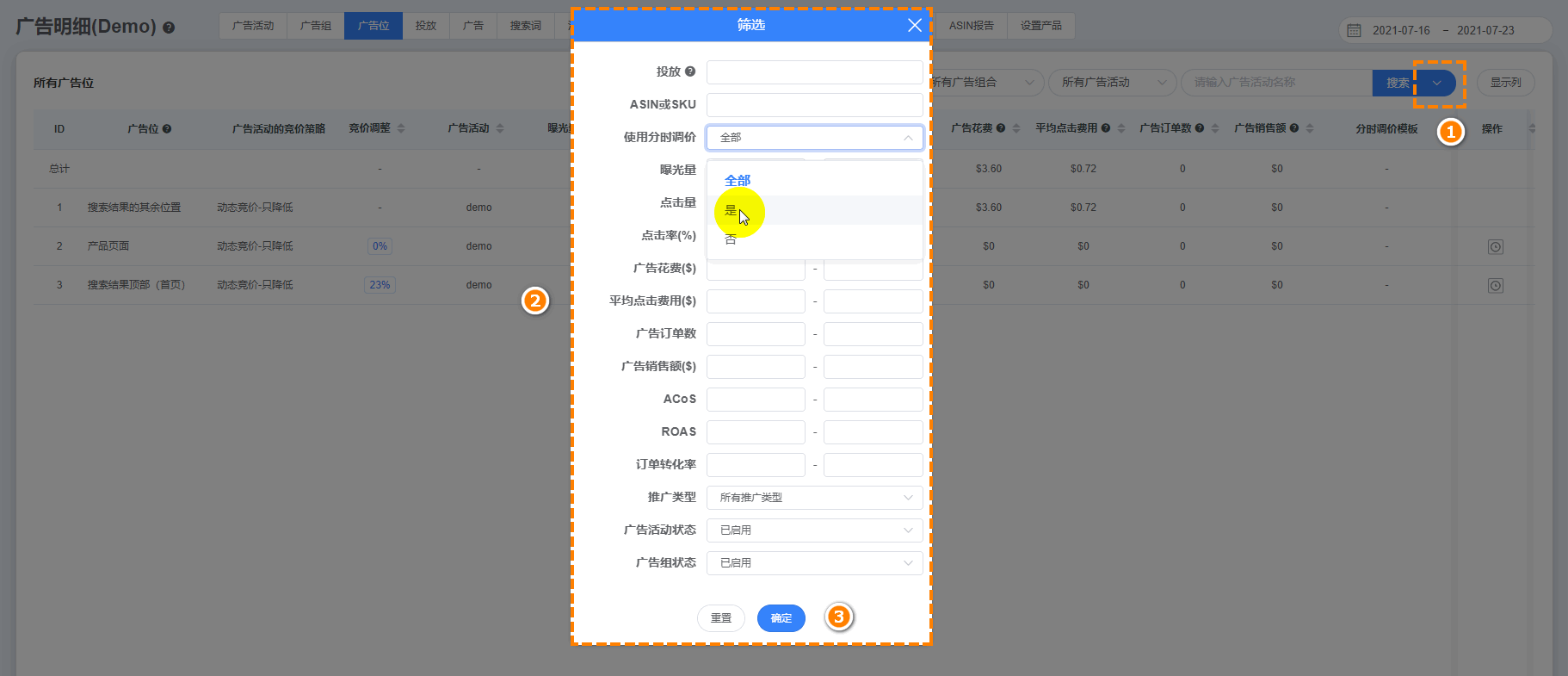
Task: Sort by the 广告订单数 column arrows
Action: pos(1215,128)
